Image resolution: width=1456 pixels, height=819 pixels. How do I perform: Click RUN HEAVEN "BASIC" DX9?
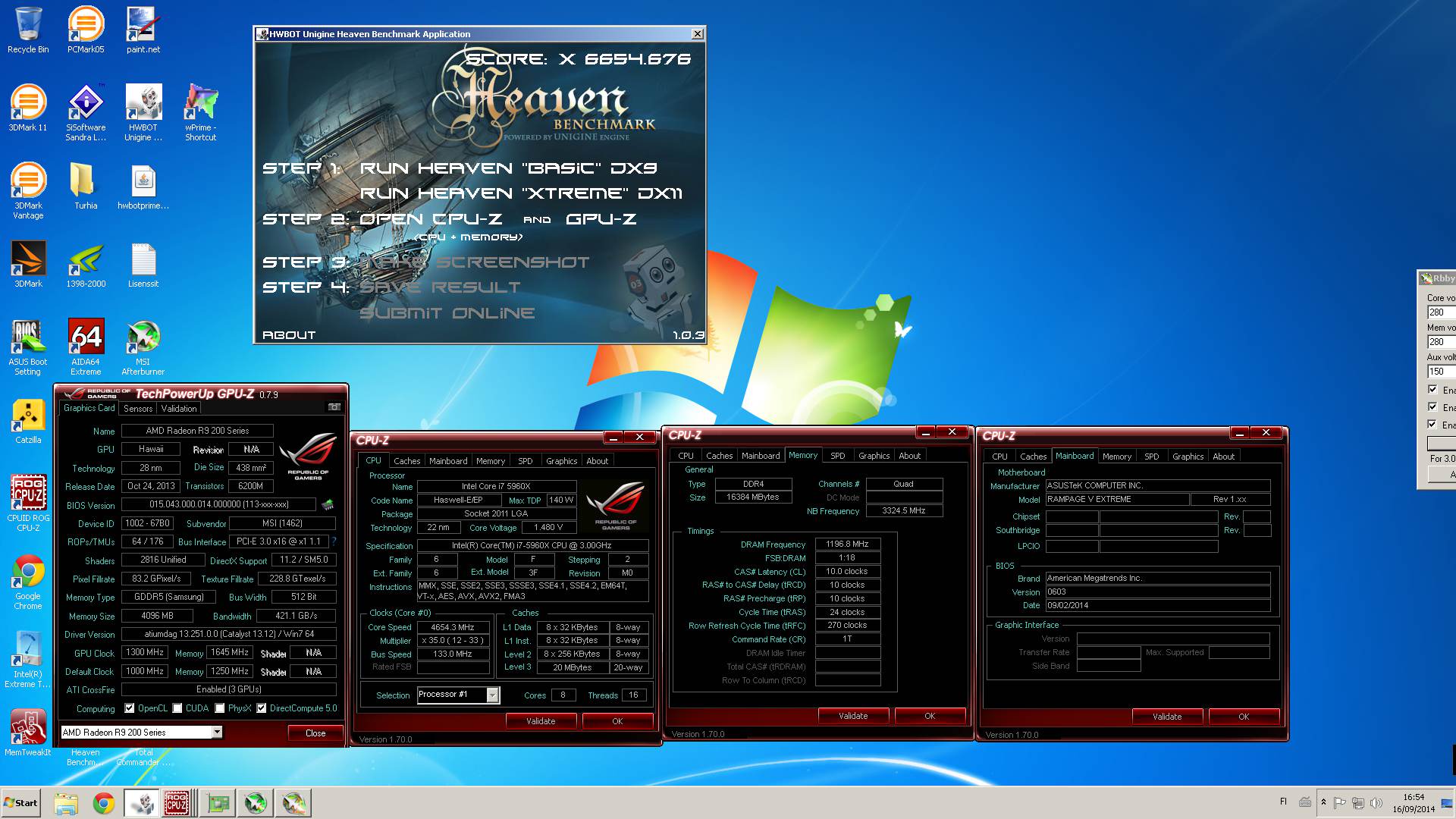[x=508, y=168]
